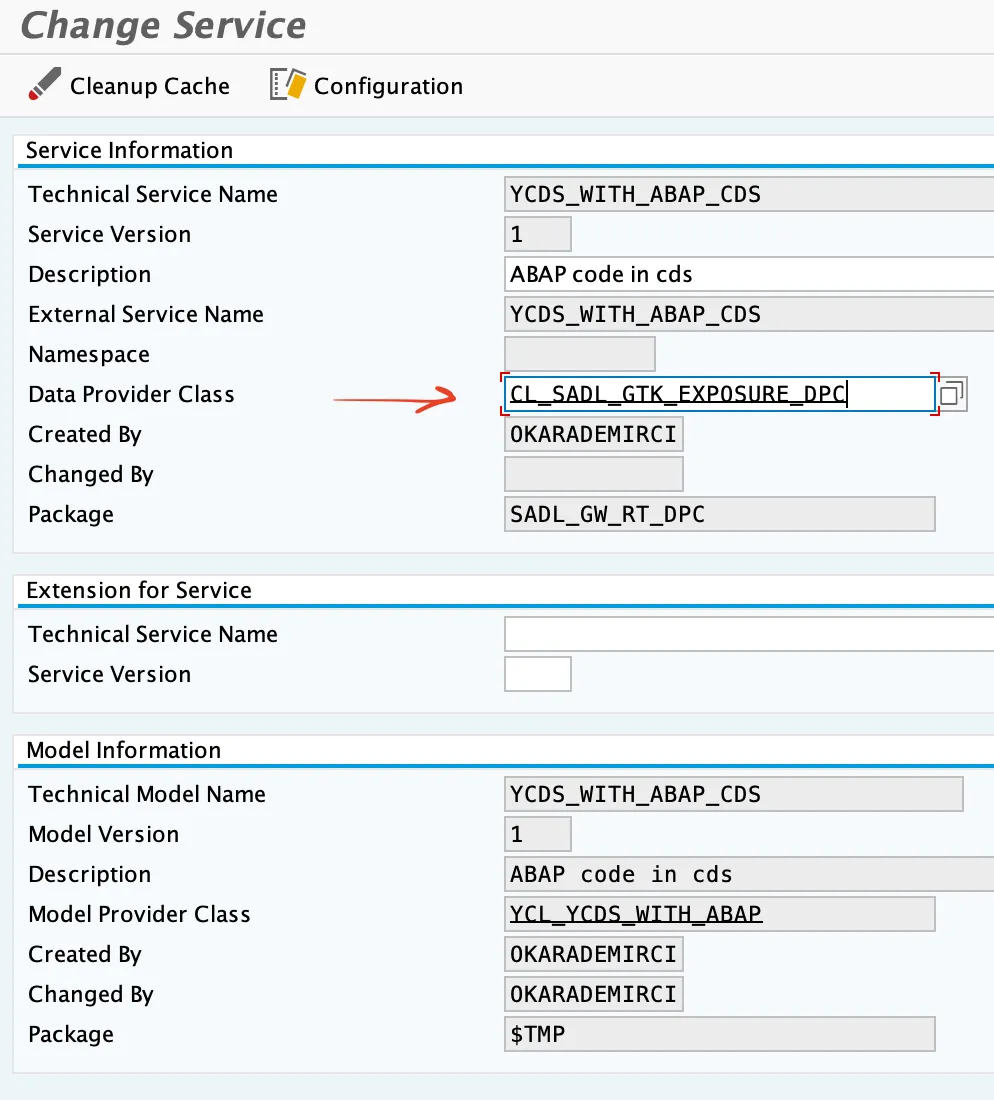Click the Extension Technical Service Name field
The width and height of the screenshot is (994, 1100).
coord(748,634)
